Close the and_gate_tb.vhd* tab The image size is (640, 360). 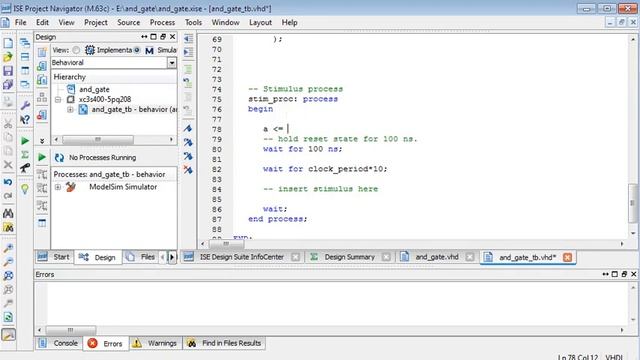tap(567, 257)
